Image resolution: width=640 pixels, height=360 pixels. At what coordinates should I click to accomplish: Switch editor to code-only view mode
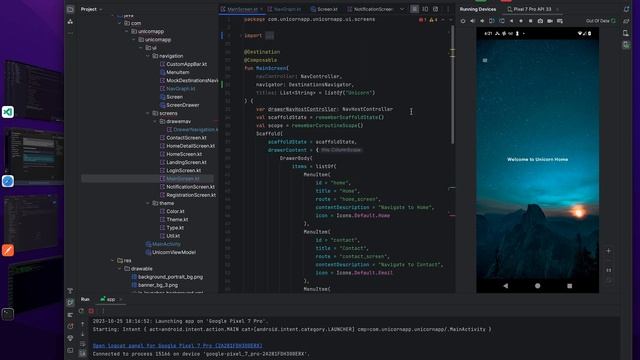pyautogui.click(x=414, y=9)
